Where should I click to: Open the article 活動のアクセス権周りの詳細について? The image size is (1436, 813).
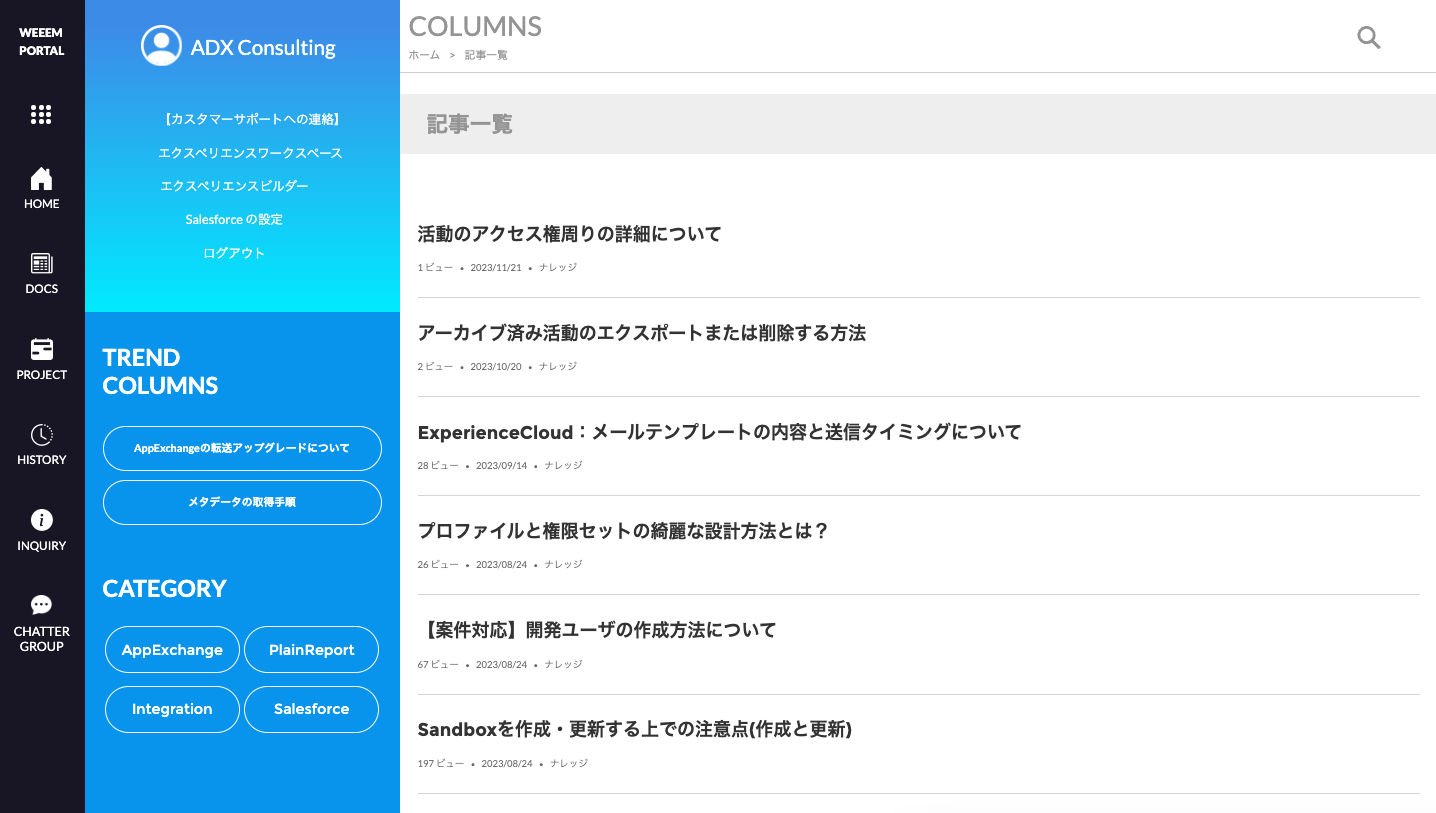click(x=569, y=233)
